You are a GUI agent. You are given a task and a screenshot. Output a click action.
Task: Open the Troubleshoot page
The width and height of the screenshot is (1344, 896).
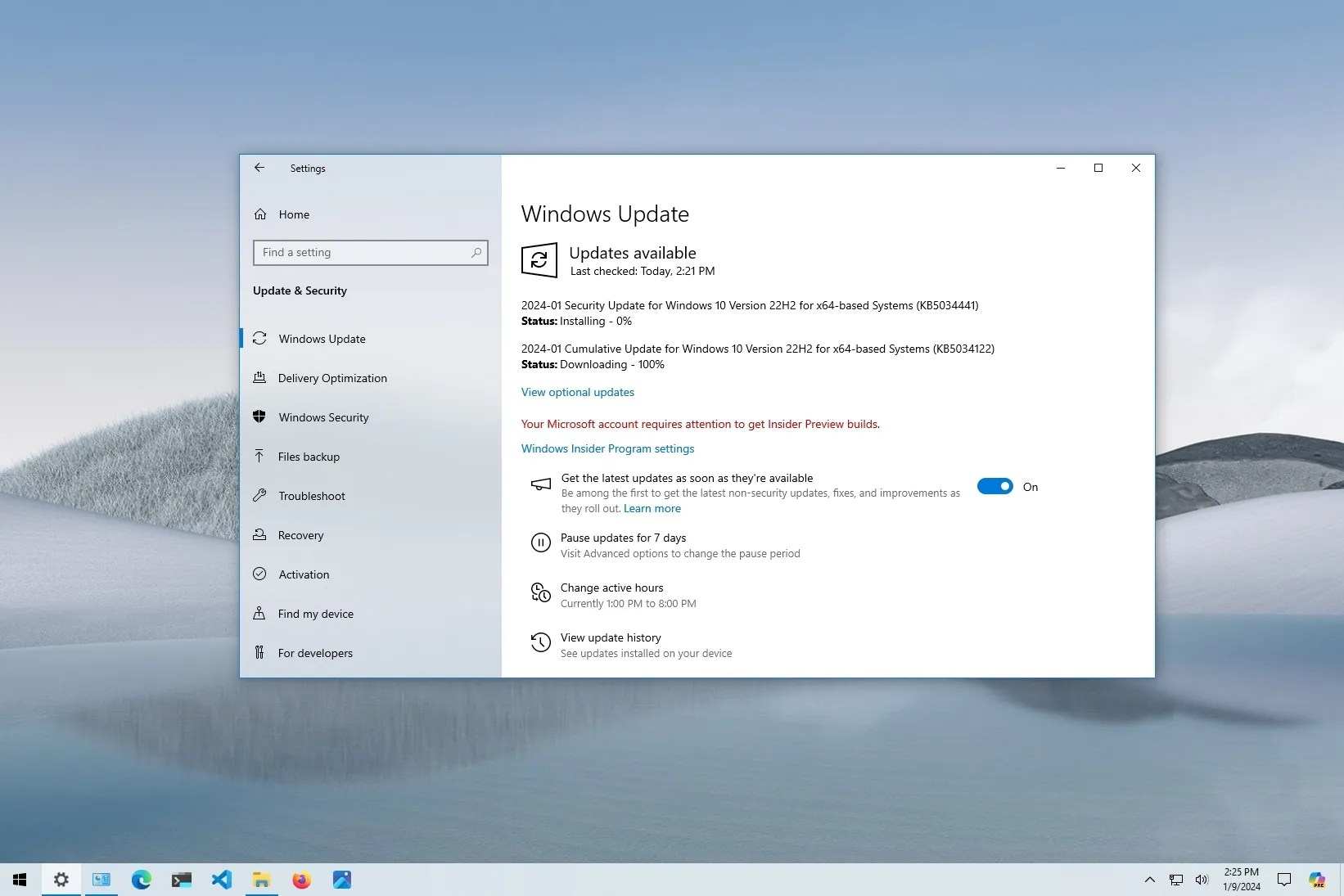pos(371,496)
